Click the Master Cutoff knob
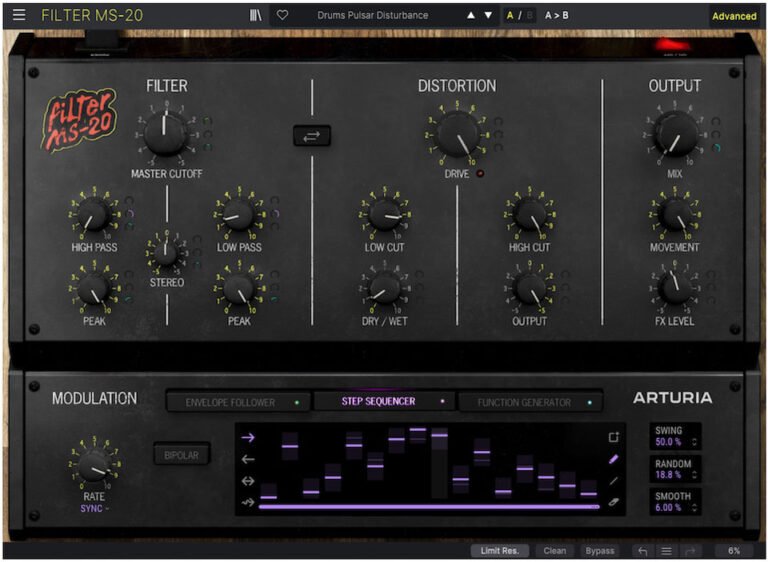The image size is (768, 562). tap(166, 133)
